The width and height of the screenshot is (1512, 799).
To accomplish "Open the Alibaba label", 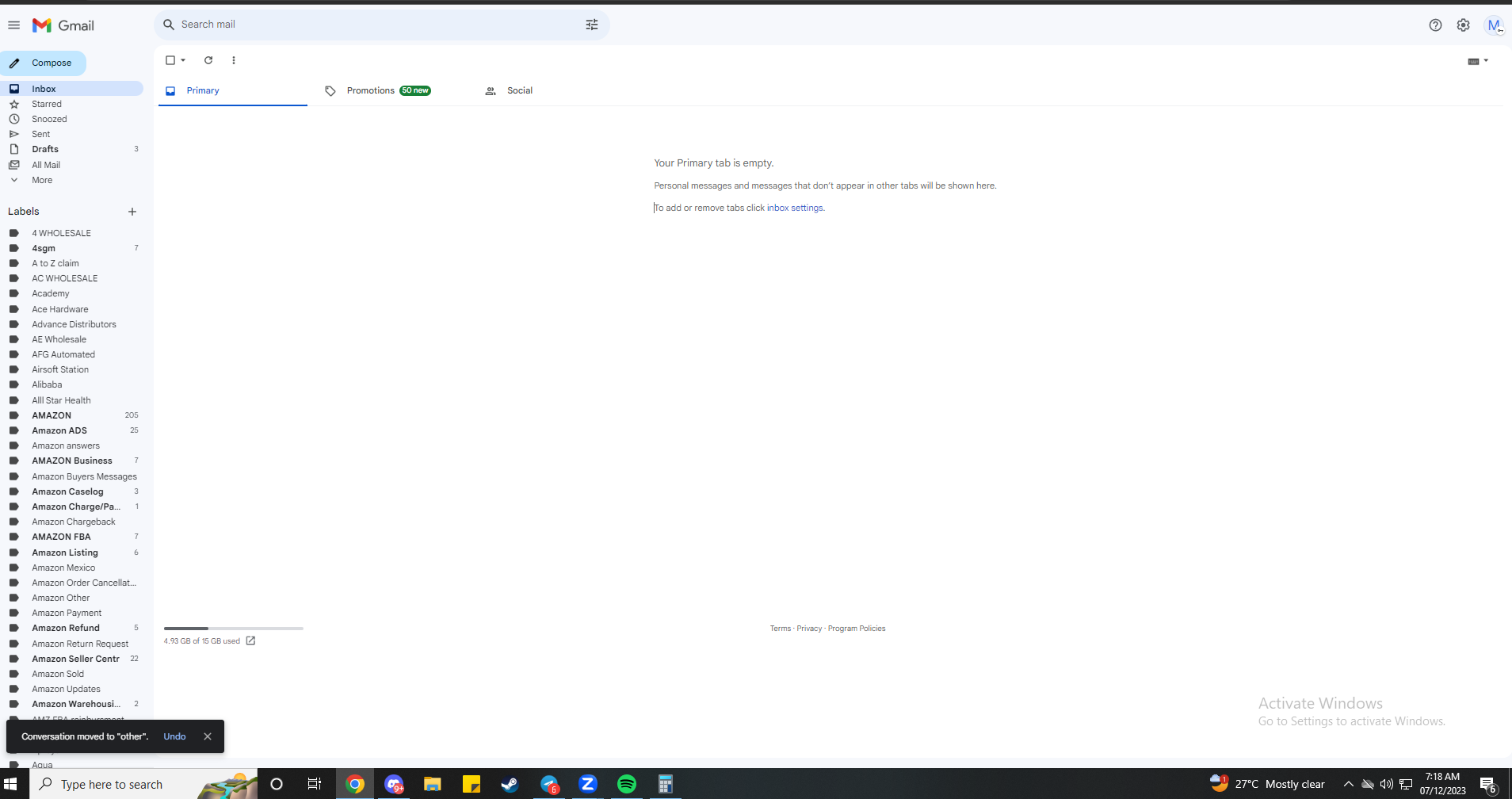I will pyautogui.click(x=72, y=384).
